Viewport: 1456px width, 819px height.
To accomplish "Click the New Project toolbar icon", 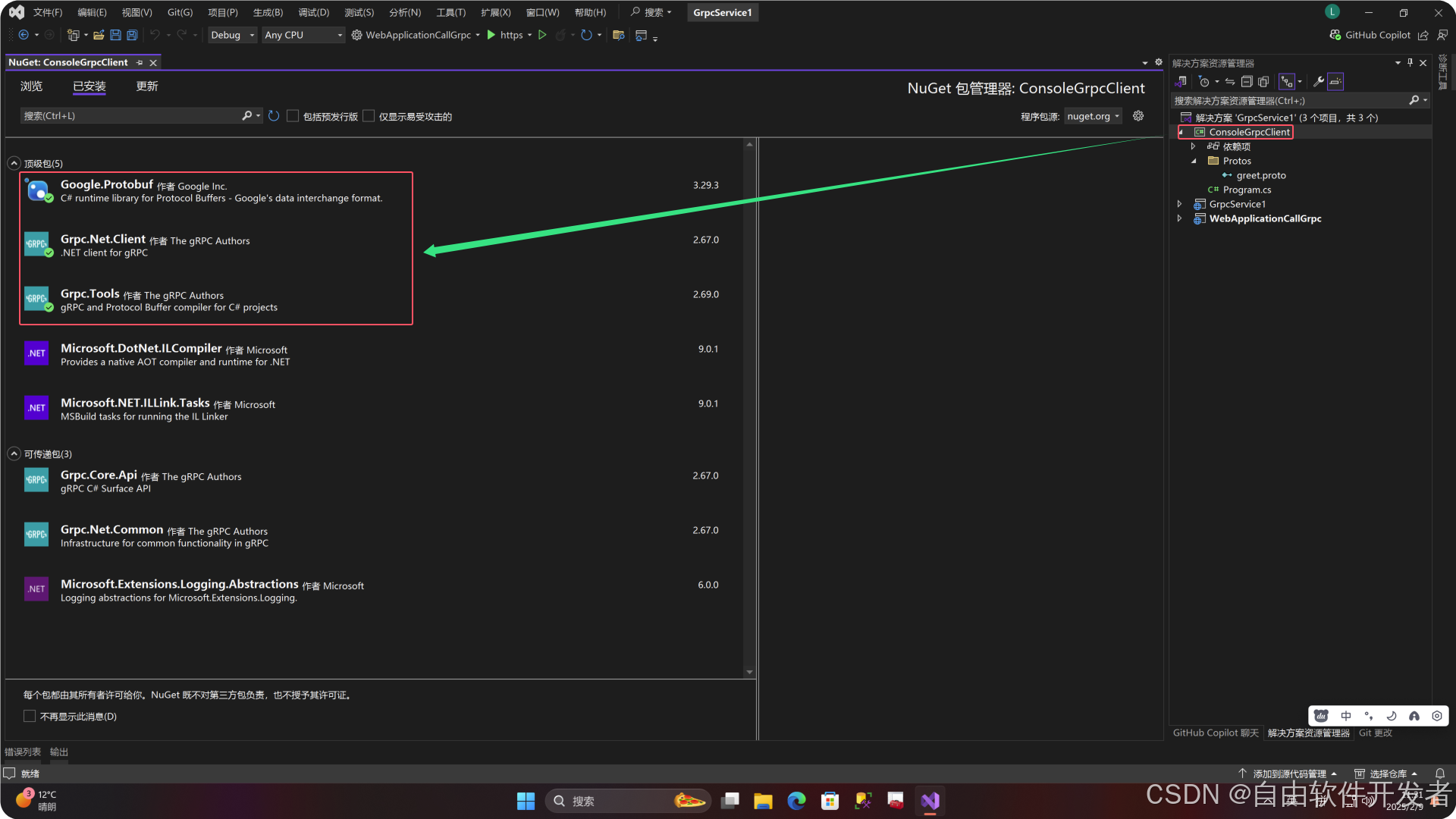I will (74, 35).
